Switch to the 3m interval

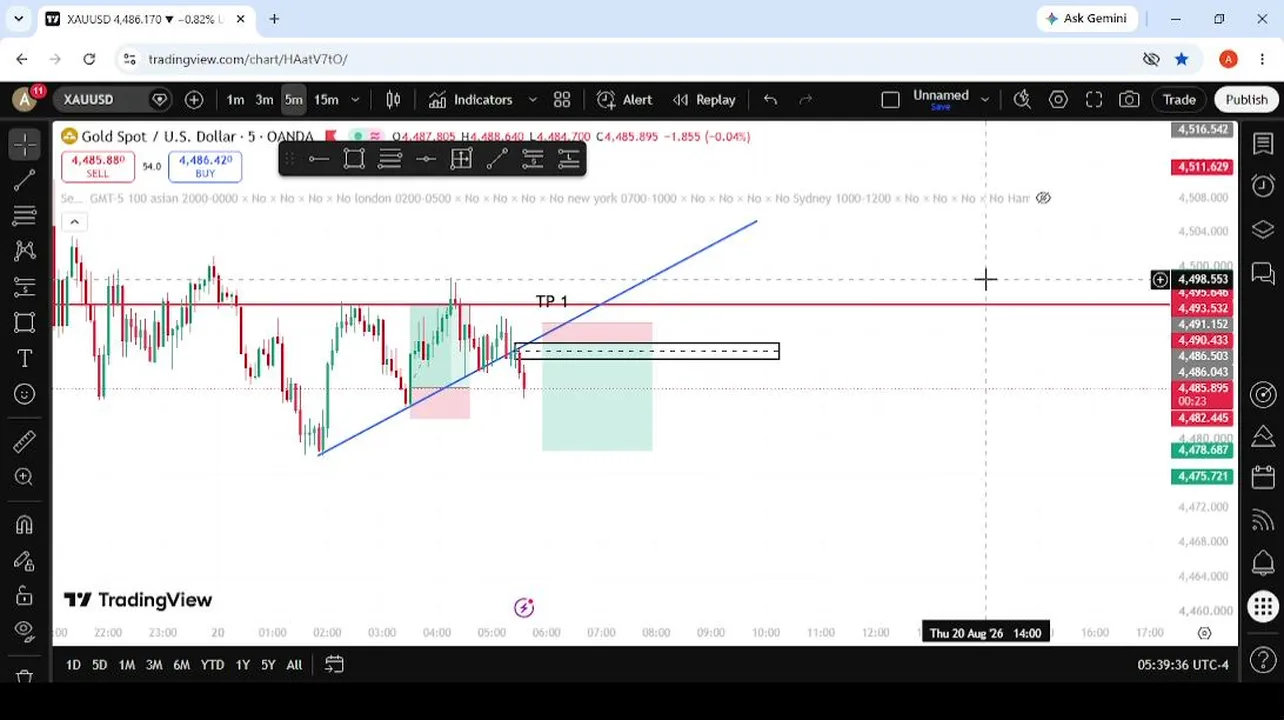[x=264, y=100]
